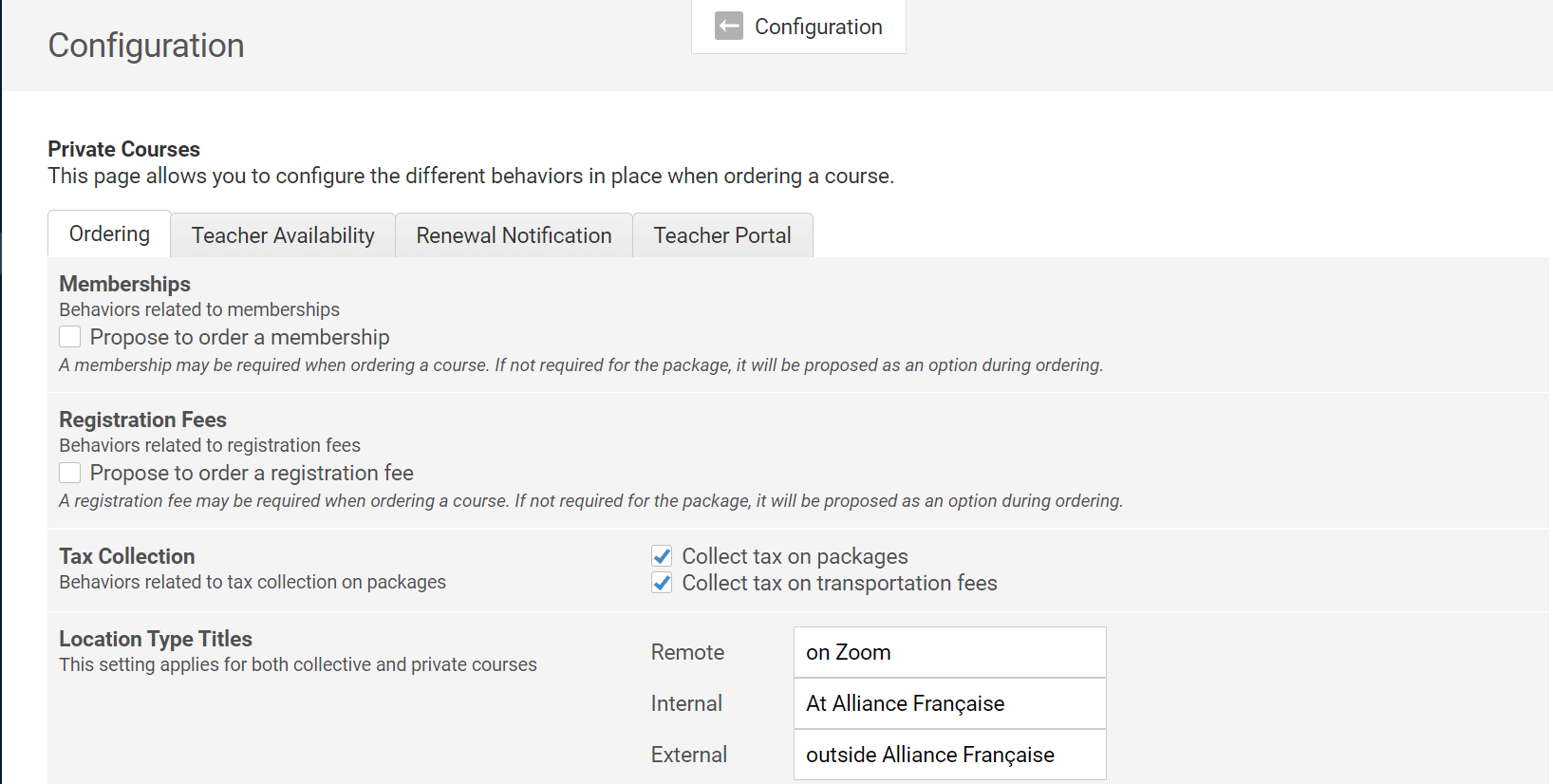The image size is (1553, 784).
Task: Click the Remote location title field
Action: [x=949, y=653]
